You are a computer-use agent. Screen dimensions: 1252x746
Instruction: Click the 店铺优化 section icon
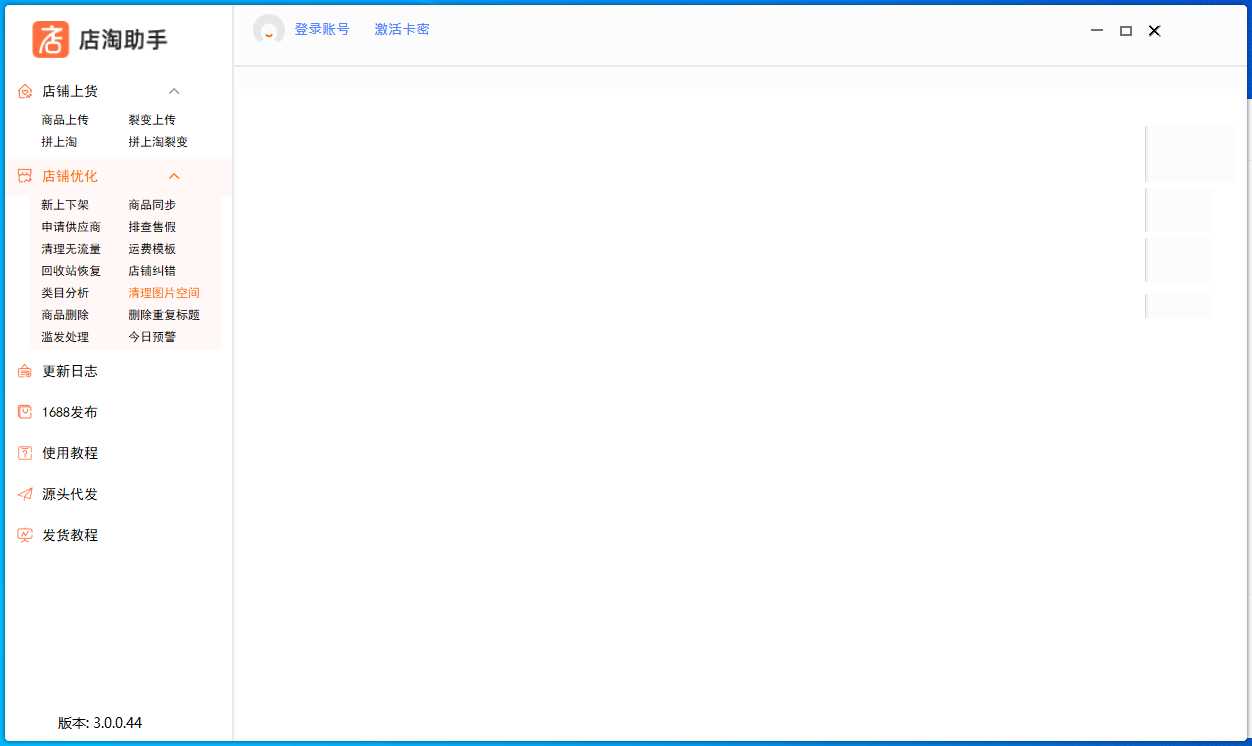click(x=24, y=175)
